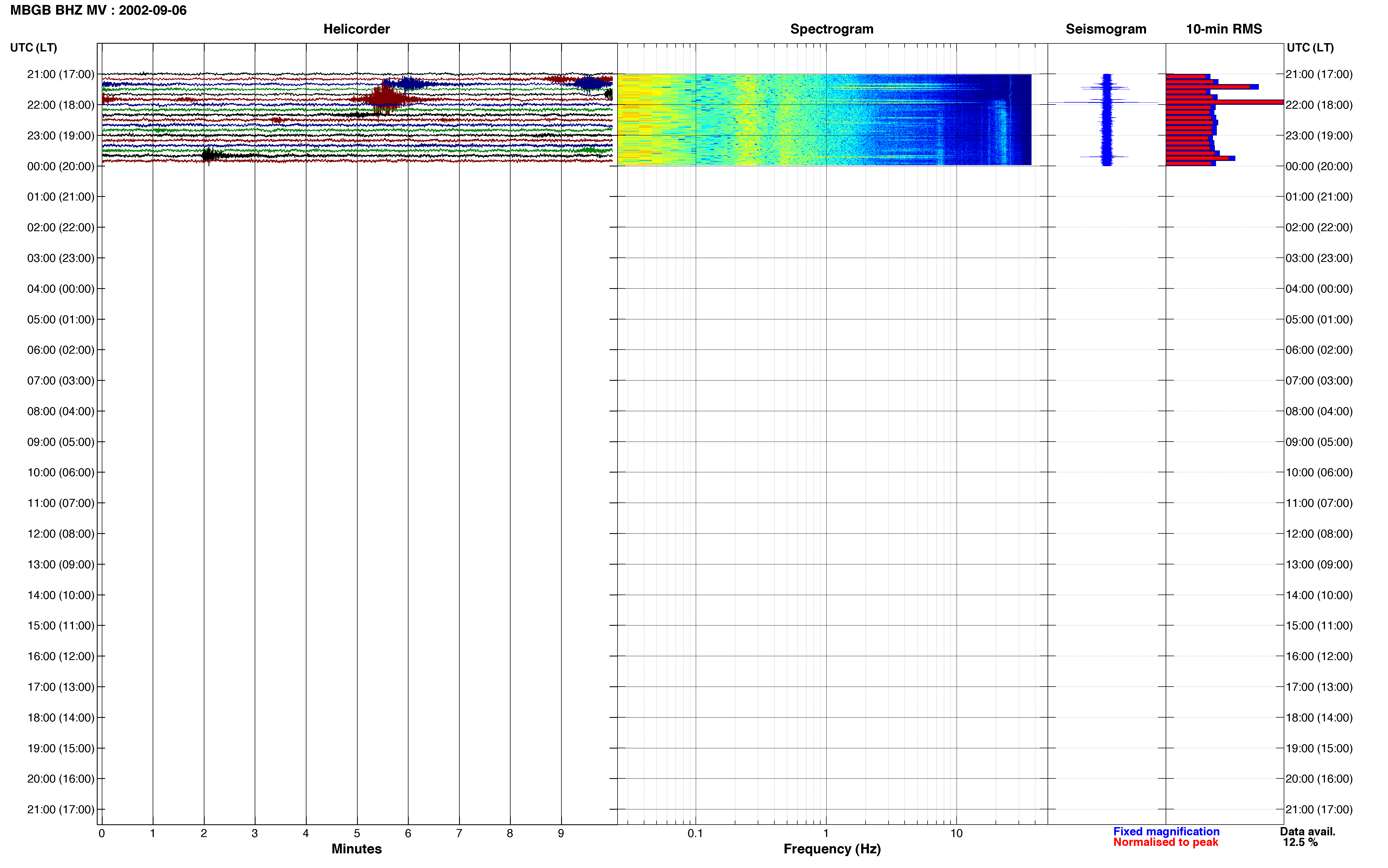Click the minute tick label '5'

(356, 833)
